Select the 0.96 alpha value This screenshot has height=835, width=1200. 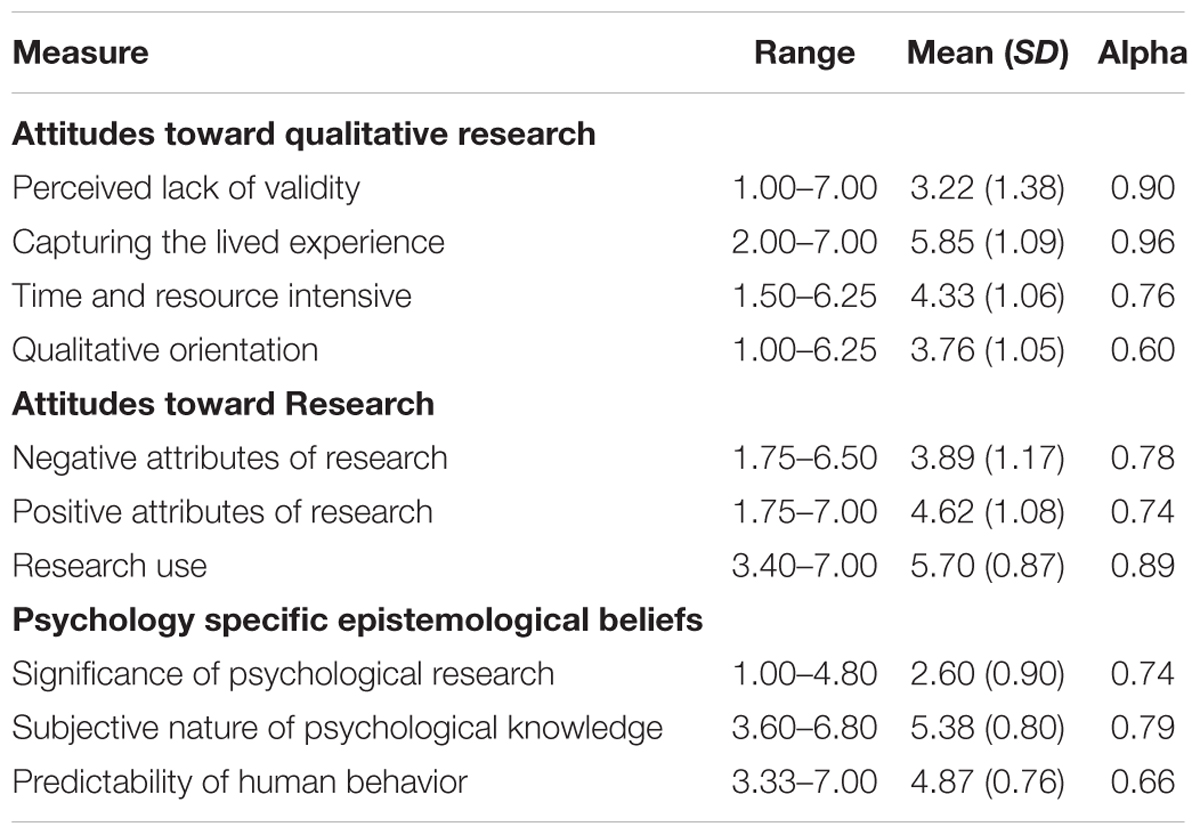[1142, 241]
